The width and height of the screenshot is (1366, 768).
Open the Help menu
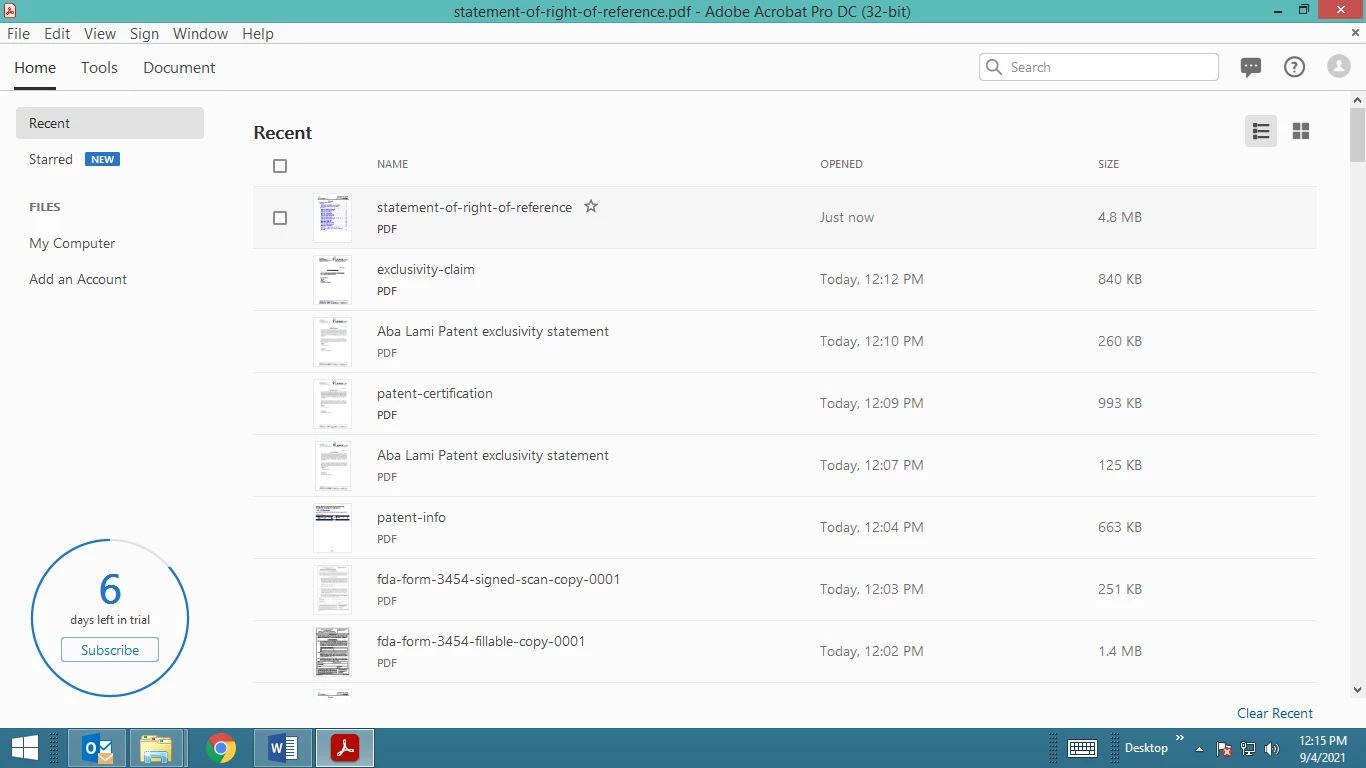pyautogui.click(x=258, y=33)
